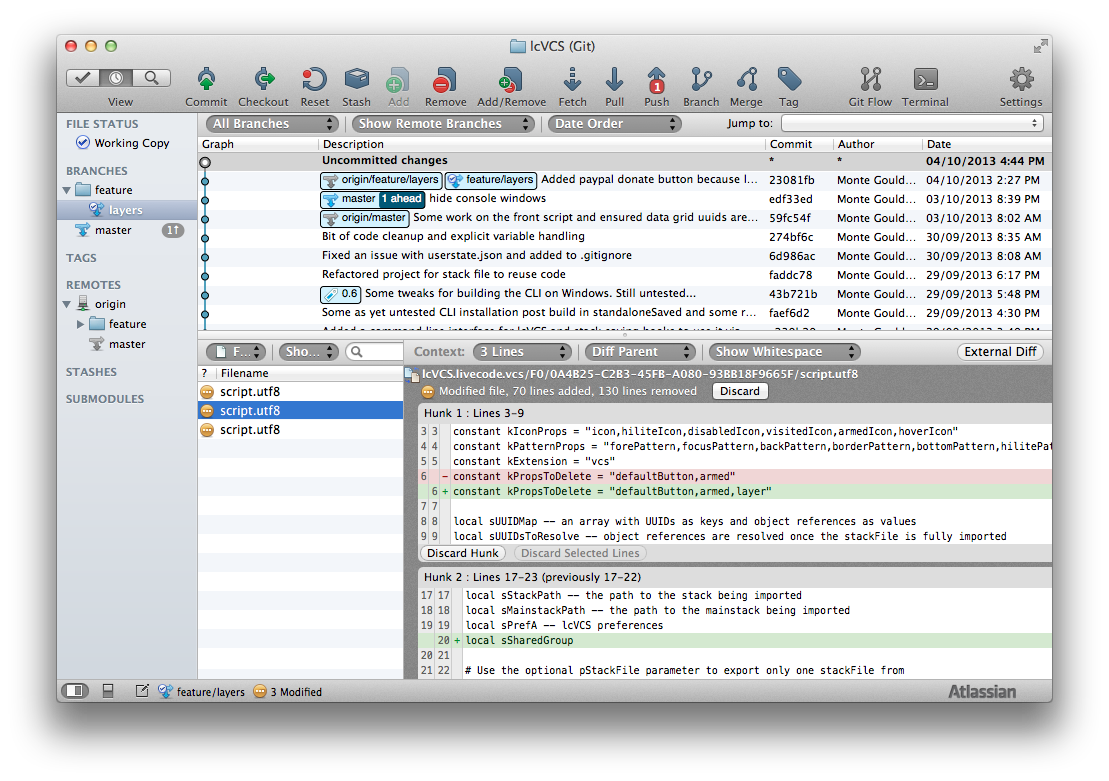Click the Reset toolbar icon

pyautogui.click(x=314, y=79)
